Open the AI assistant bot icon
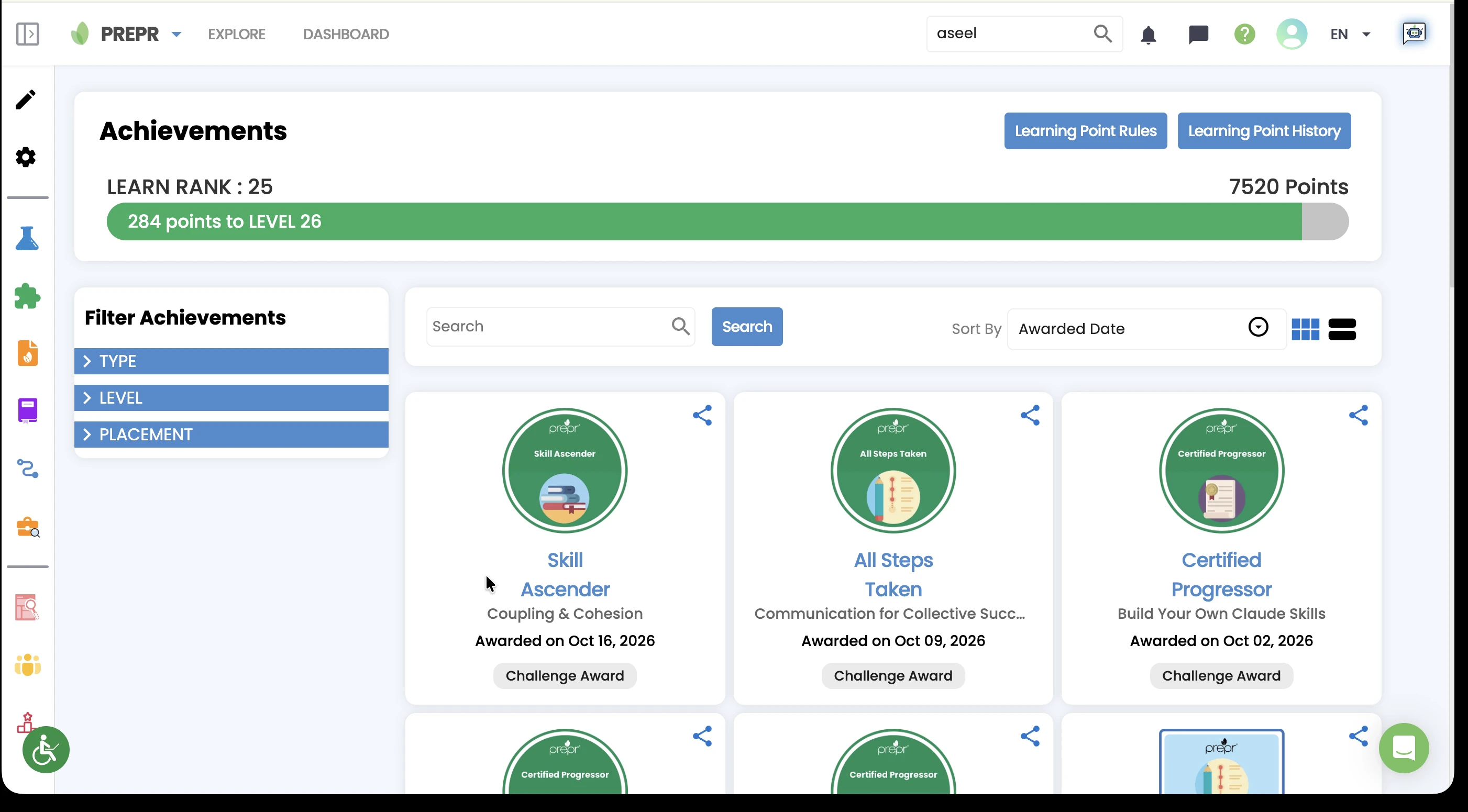 pyautogui.click(x=1414, y=33)
